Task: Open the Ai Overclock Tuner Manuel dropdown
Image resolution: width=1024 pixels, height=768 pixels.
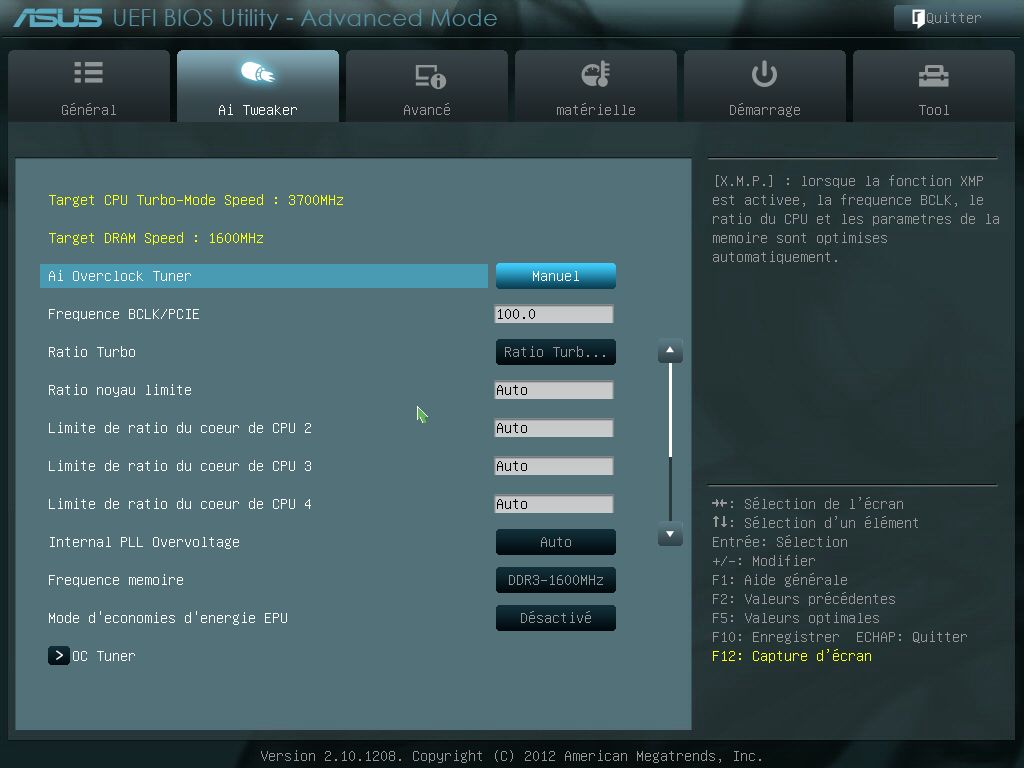Action: (555, 276)
